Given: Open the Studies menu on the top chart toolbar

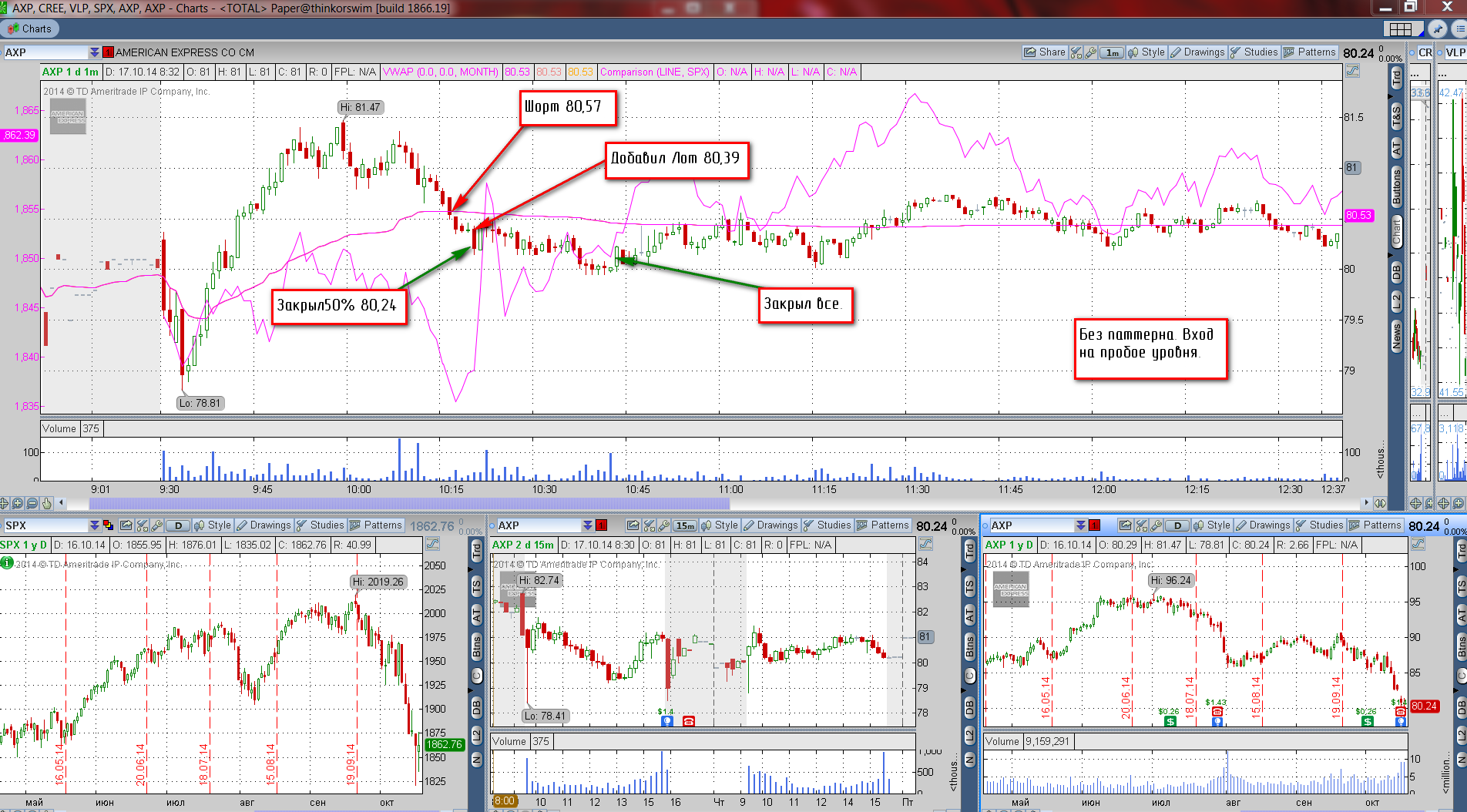Looking at the screenshot, I should [1254, 52].
